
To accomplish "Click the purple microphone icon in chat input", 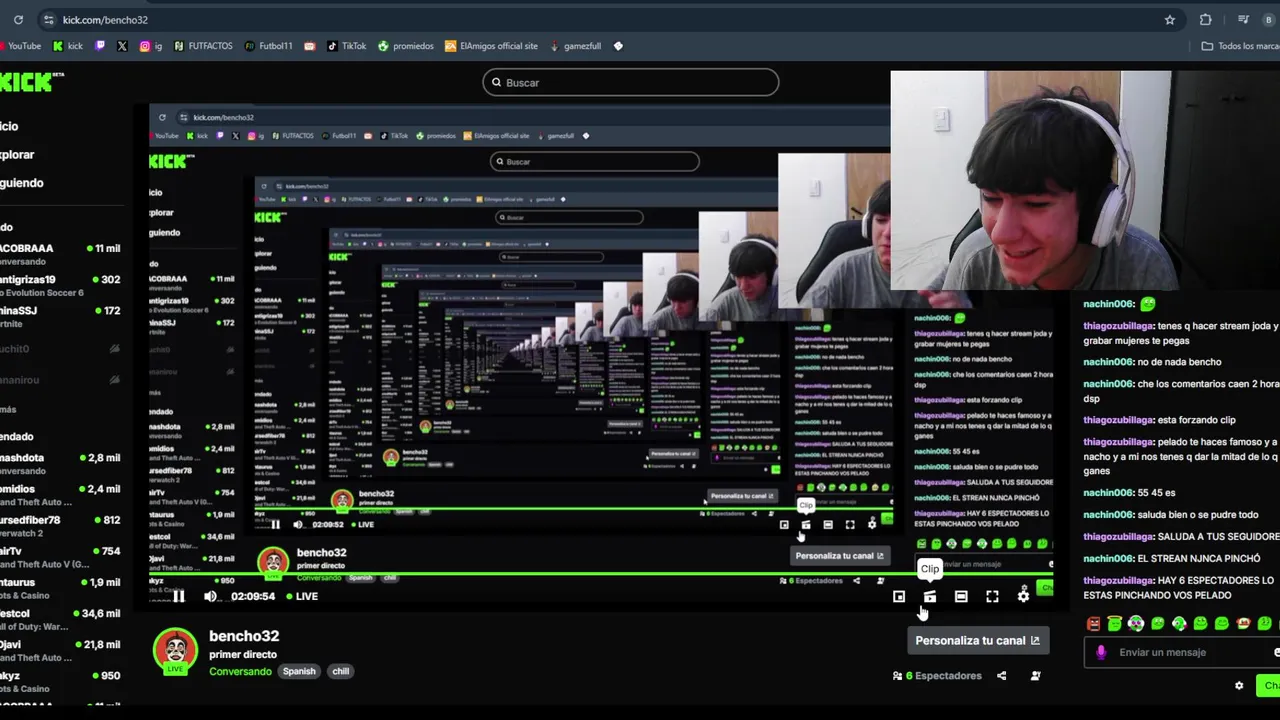I will (1101, 653).
